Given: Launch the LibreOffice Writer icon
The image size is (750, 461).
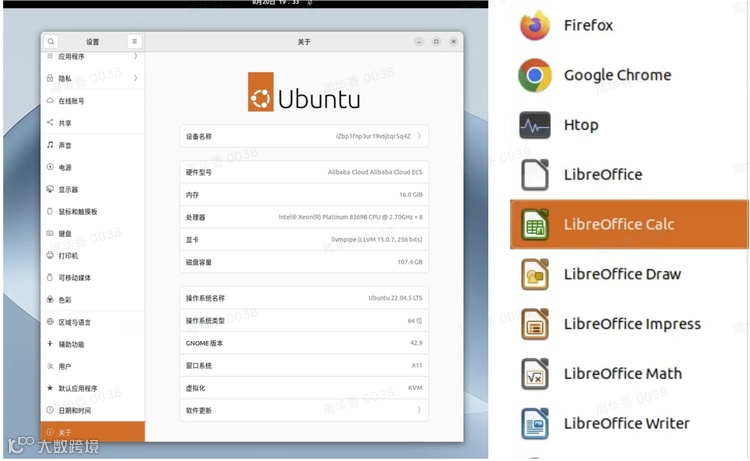Looking at the screenshot, I should click(x=535, y=423).
